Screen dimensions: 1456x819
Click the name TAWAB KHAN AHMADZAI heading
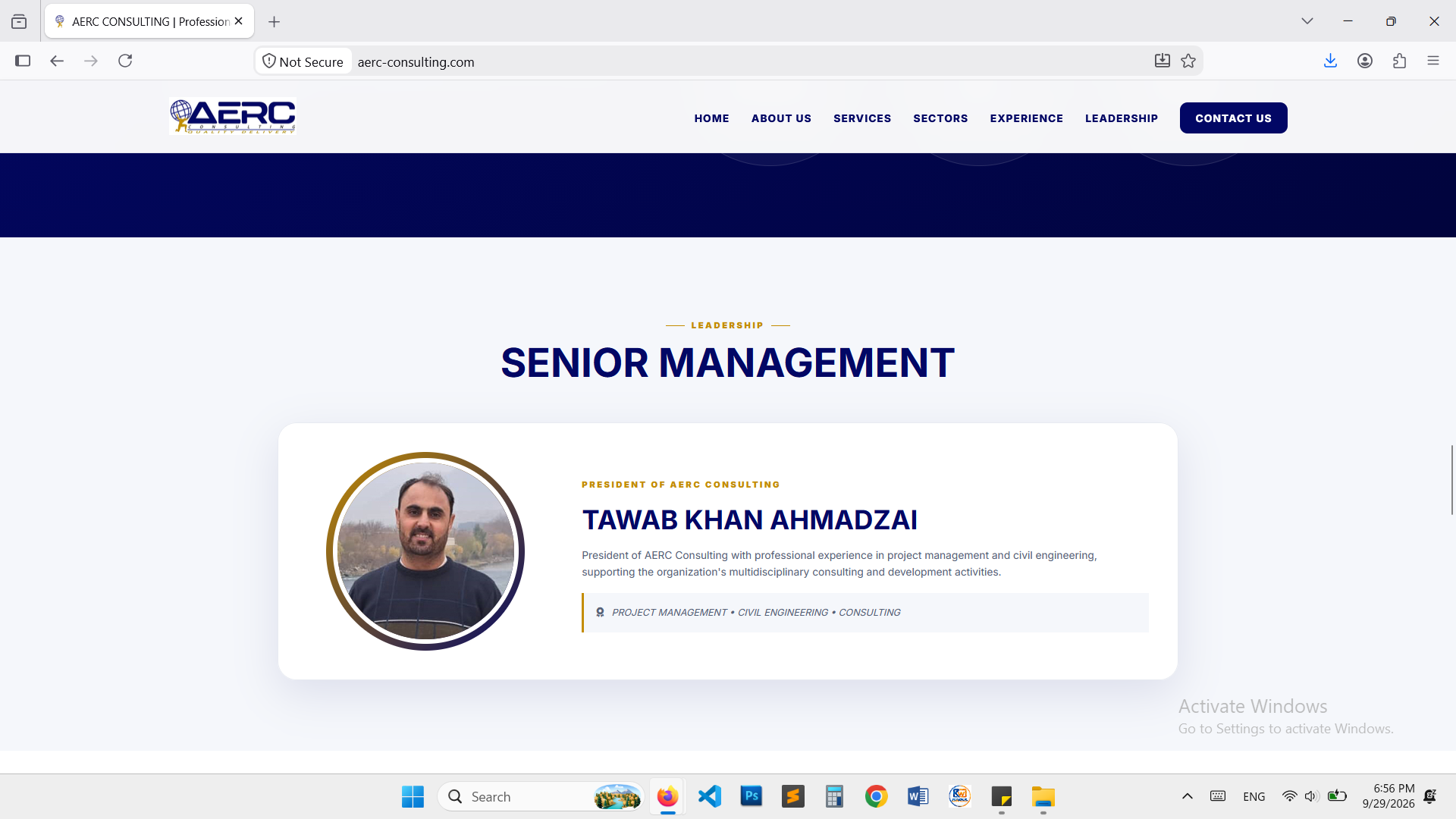[749, 520]
